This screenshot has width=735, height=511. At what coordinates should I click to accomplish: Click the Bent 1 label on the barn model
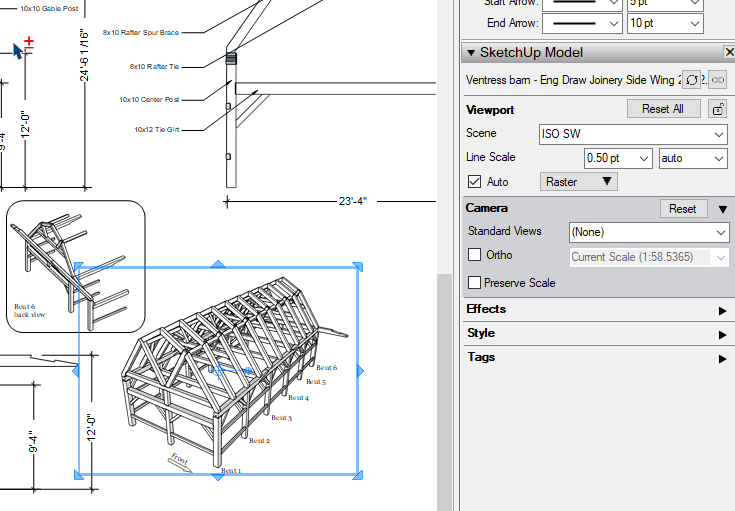[x=231, y=470]
